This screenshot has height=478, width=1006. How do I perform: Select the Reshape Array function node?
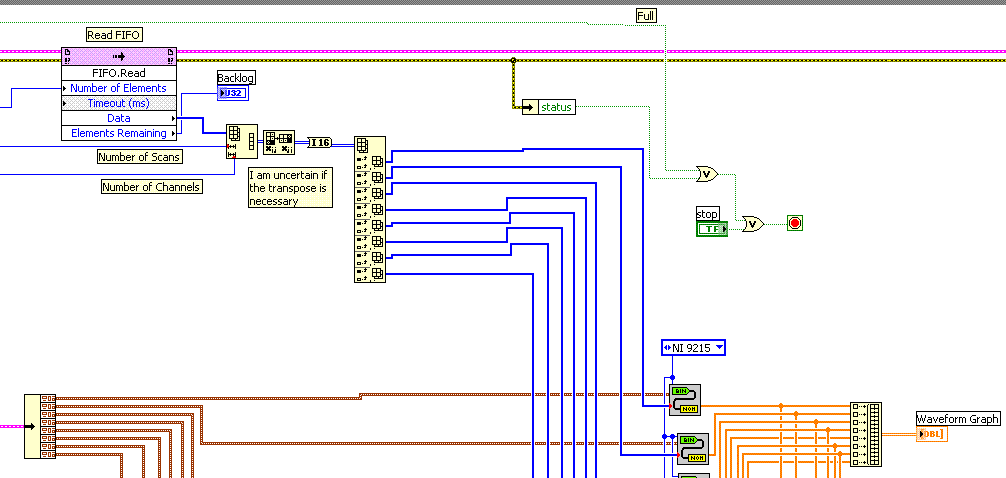(241, 142)
